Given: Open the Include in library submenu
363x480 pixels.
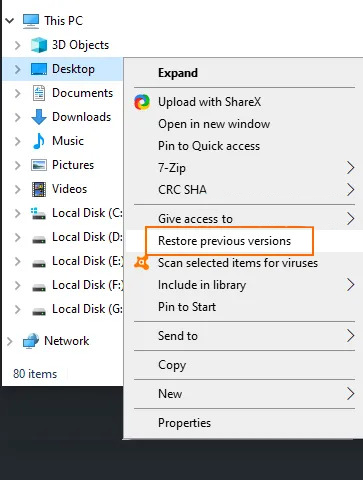Looking at the screenshot, I should pyautogui.click(x=243, y=285).
